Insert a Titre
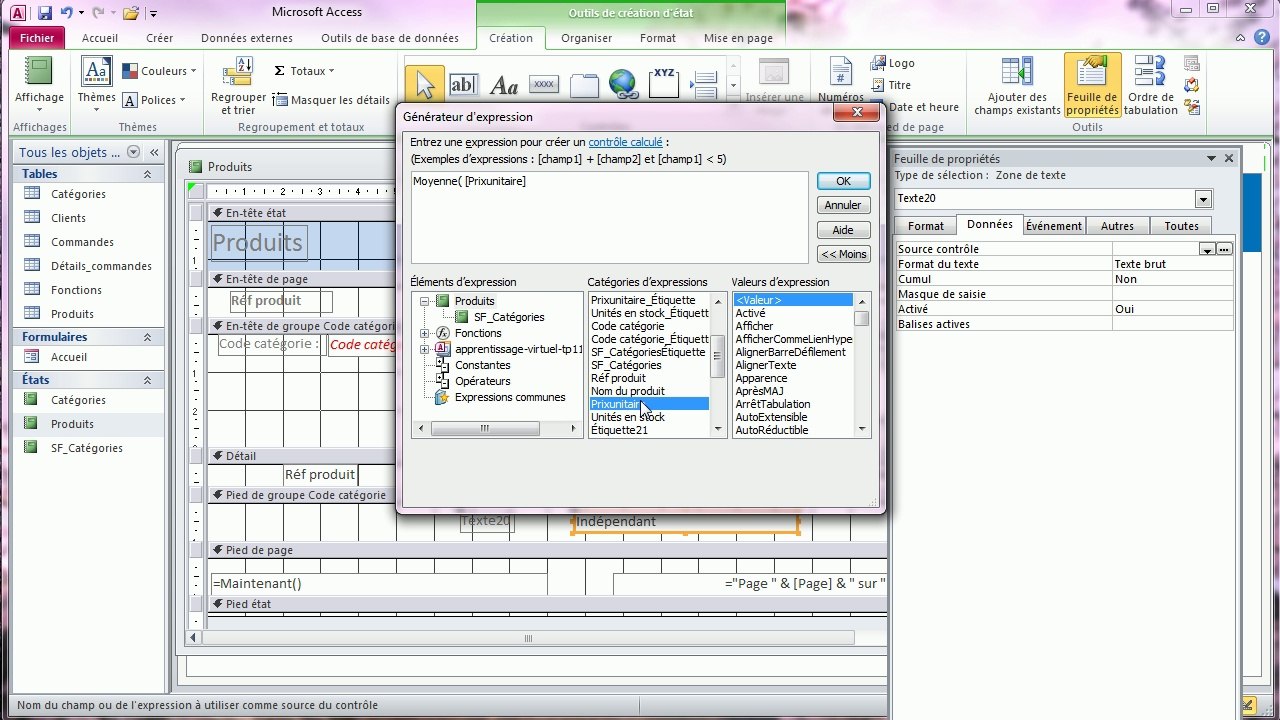 890,85
